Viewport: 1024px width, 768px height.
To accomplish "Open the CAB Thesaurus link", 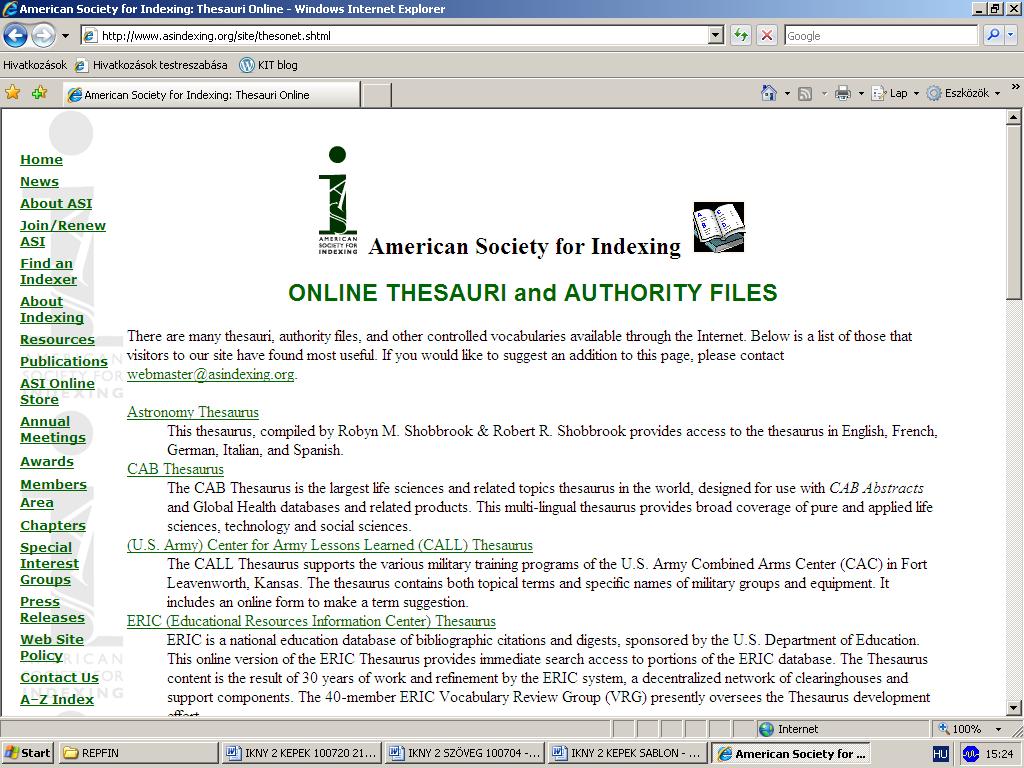I will [x=175, y=469].
